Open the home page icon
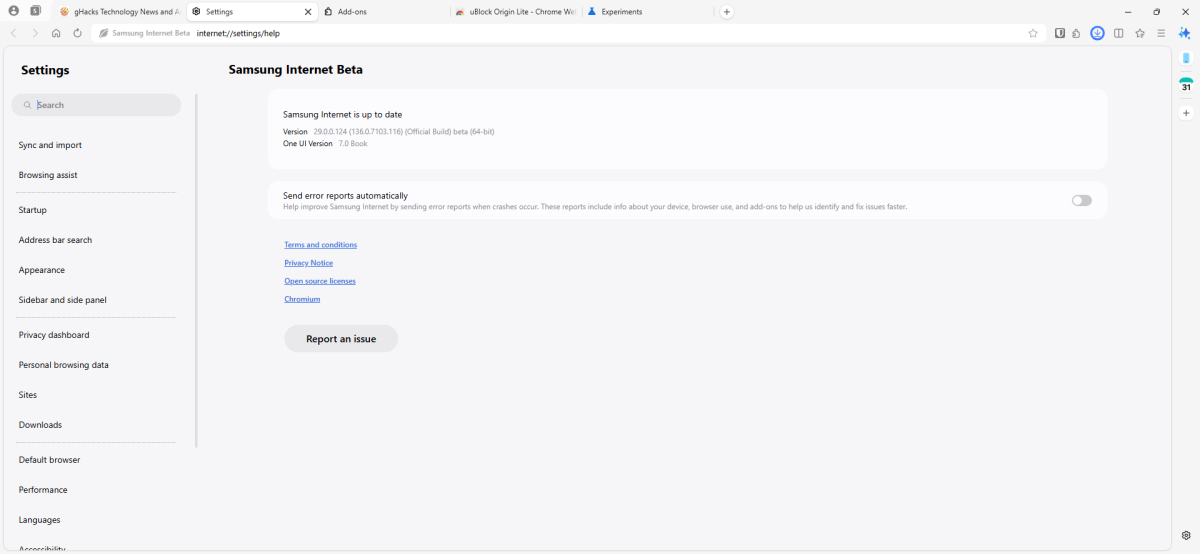Image resolution: width=1200 pixels, height=554 pixels. (56, 33)
